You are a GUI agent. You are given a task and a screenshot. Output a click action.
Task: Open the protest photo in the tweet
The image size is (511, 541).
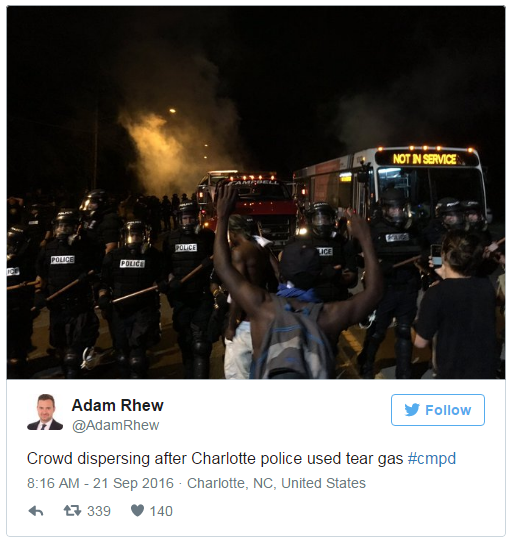(x=256, y=193)
